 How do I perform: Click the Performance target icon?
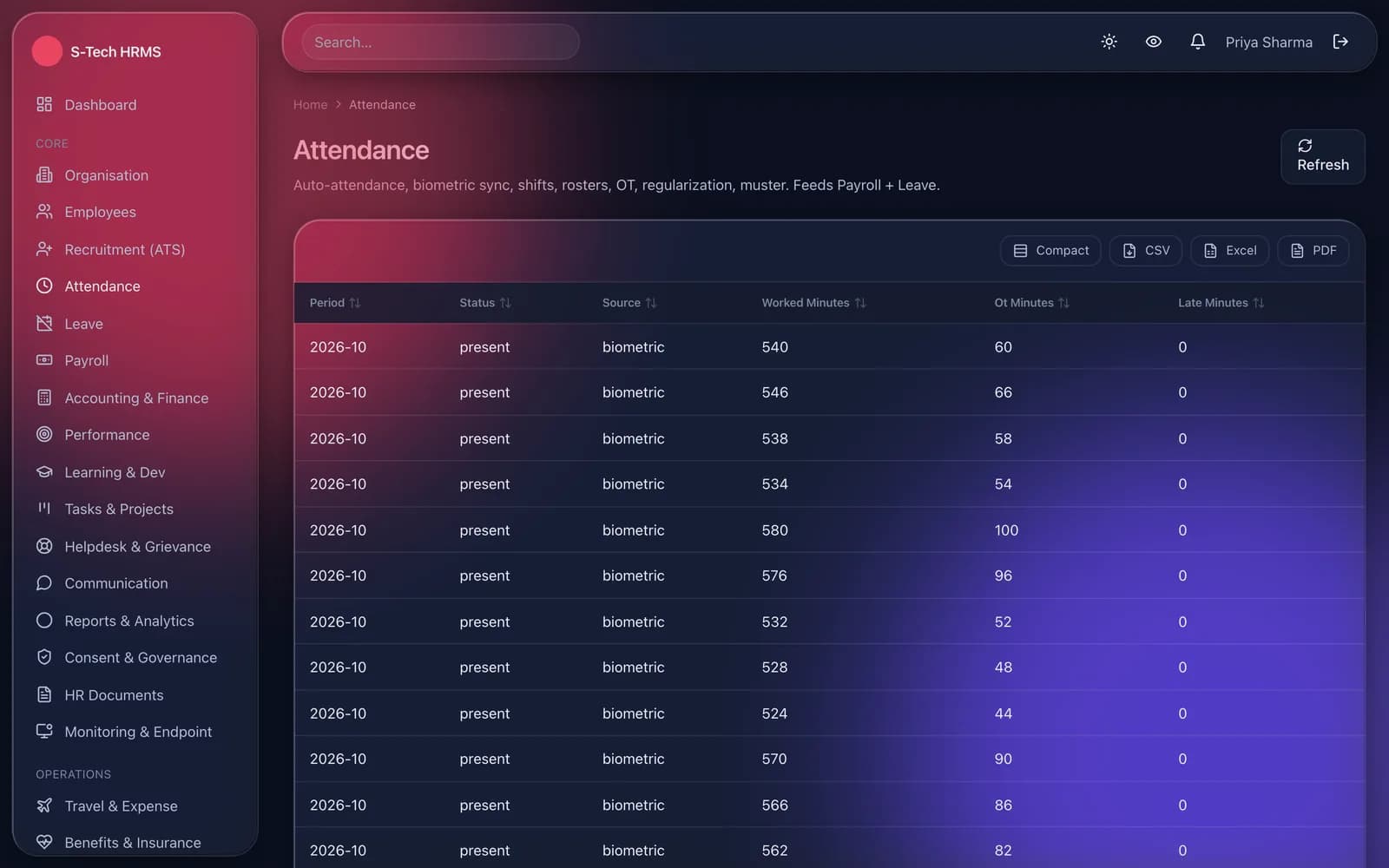pyautogui.click(x=44, y=434)
